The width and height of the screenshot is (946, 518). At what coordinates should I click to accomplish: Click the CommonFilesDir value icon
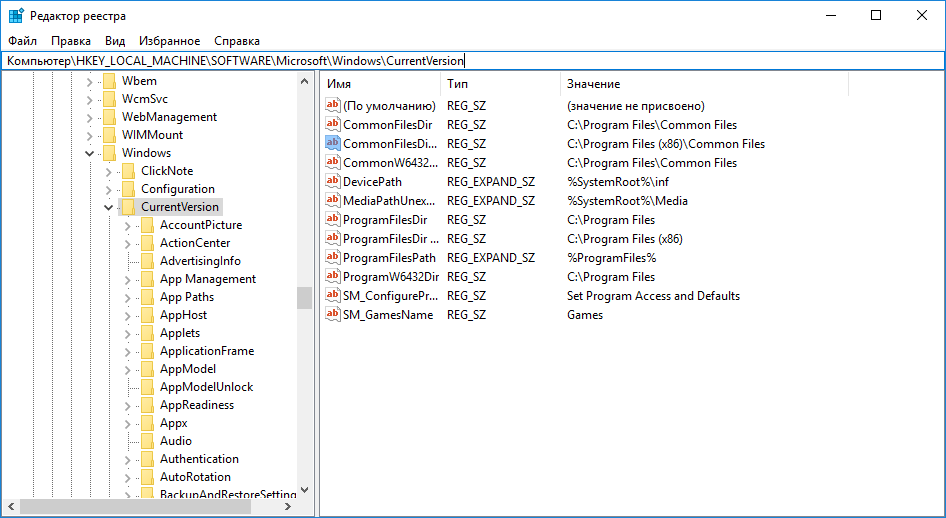(x=333, y=125)
